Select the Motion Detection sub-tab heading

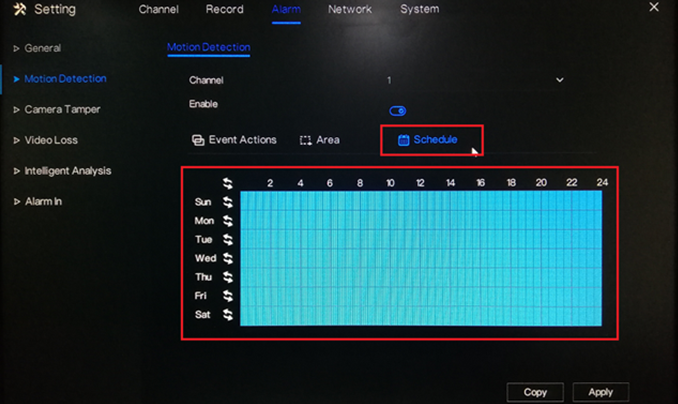pyautogui.click(x=209, y=47)
